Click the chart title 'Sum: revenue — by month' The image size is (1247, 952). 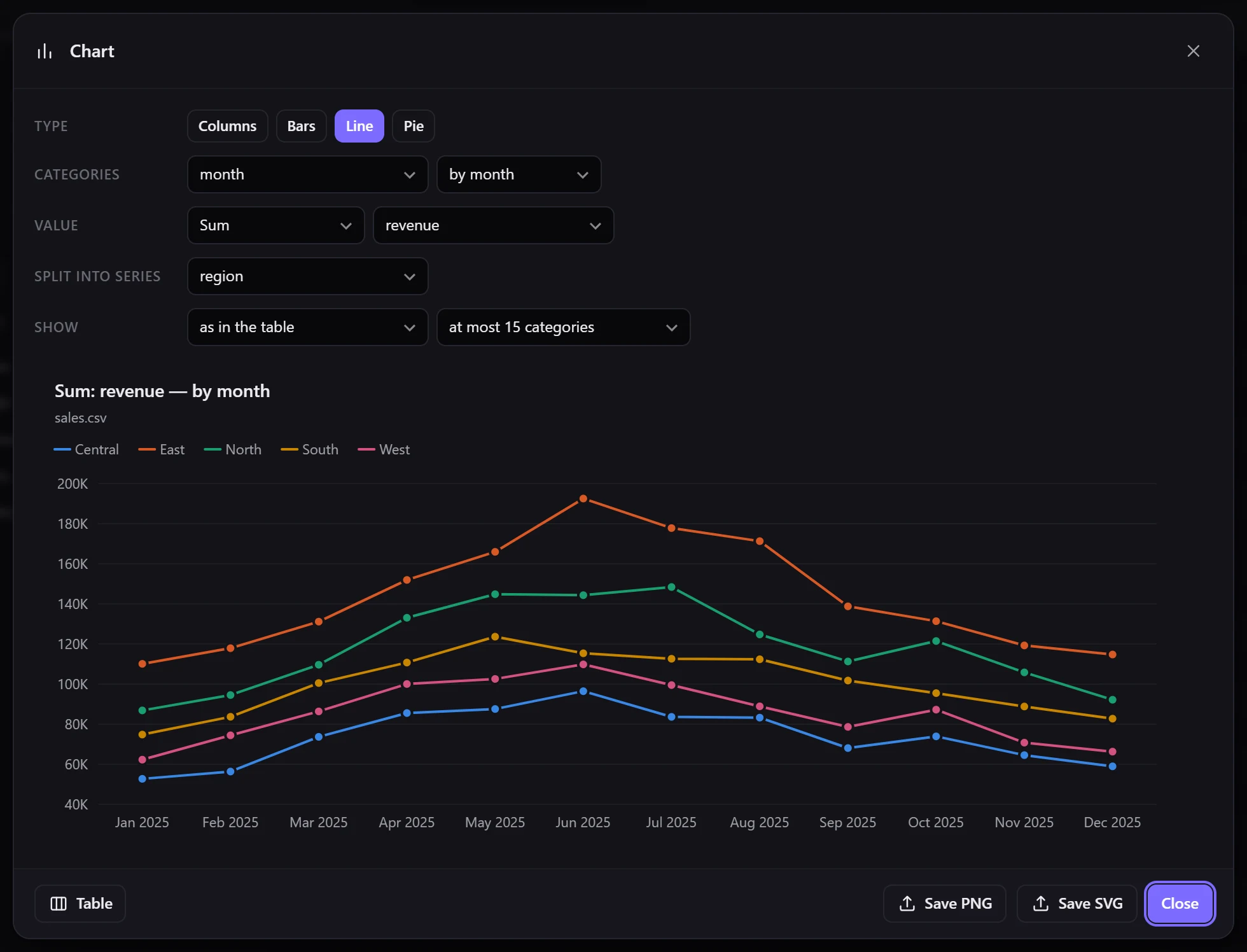point(162,391)
